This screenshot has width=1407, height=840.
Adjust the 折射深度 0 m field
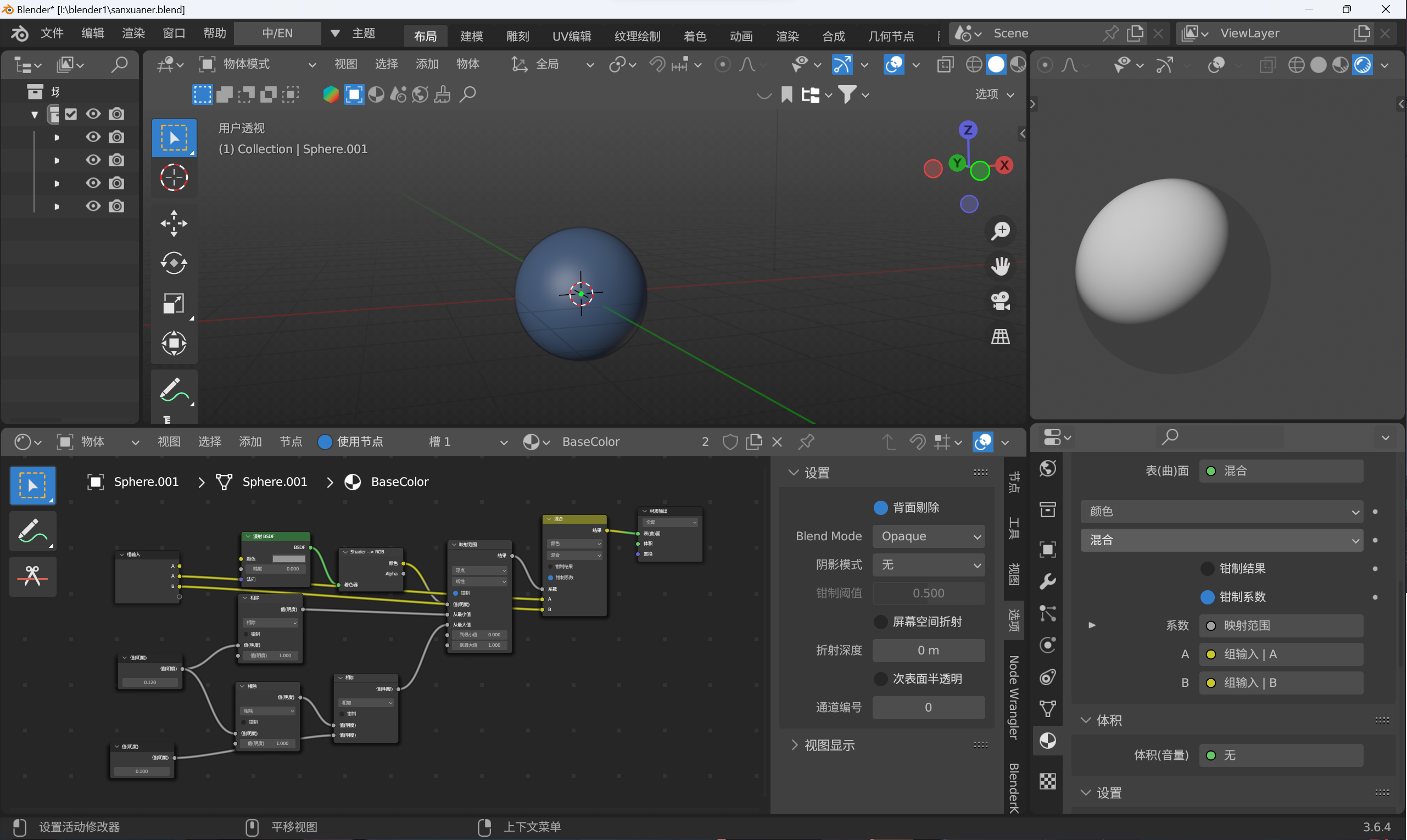click(x=929, y=651)
